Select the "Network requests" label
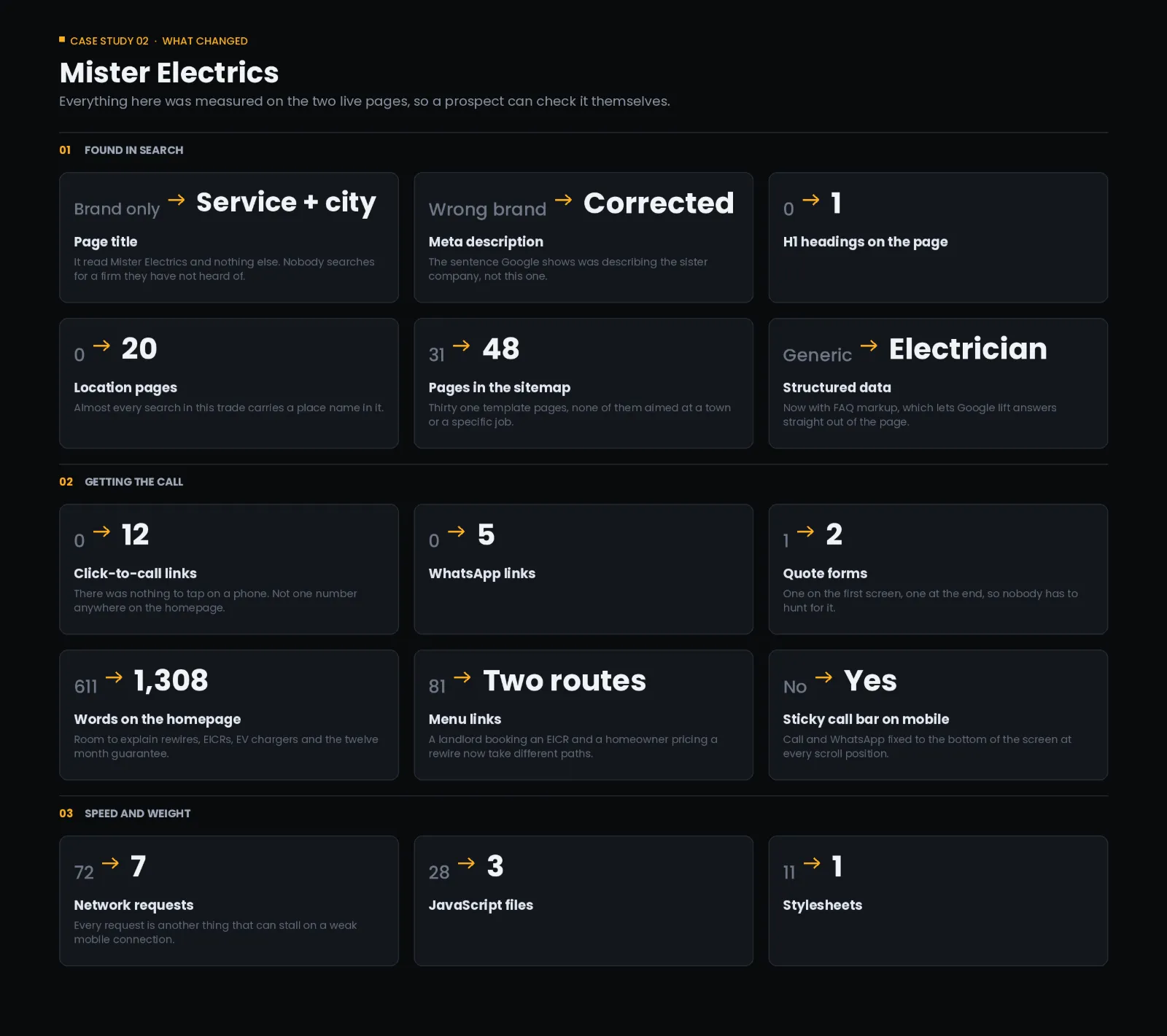 pos(133,905)
